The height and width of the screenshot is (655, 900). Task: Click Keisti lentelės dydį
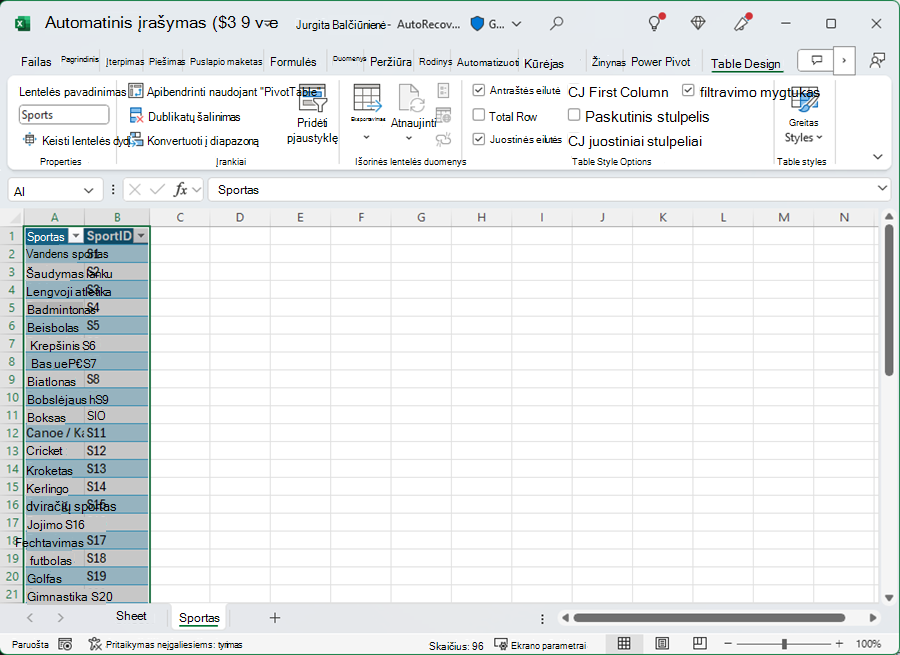tap(77, 141)
